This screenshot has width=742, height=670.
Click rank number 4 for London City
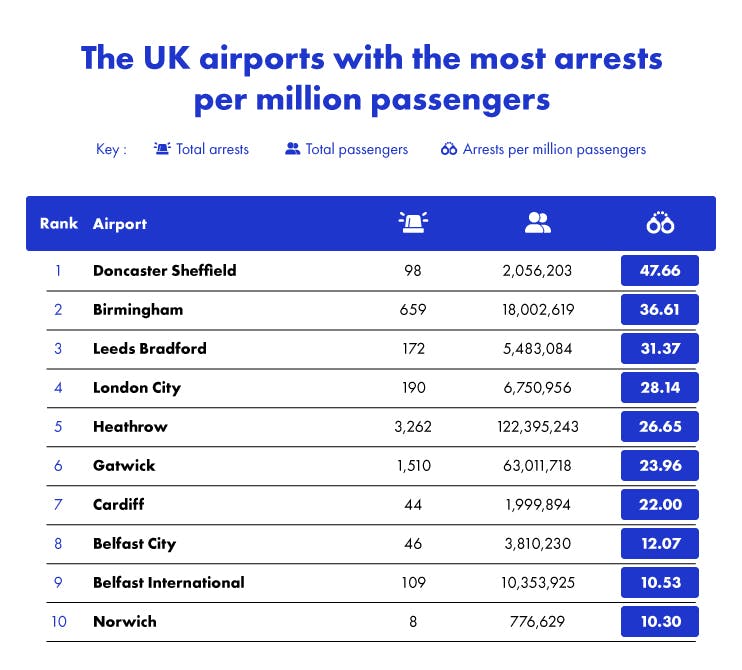[x=58, y=388]
